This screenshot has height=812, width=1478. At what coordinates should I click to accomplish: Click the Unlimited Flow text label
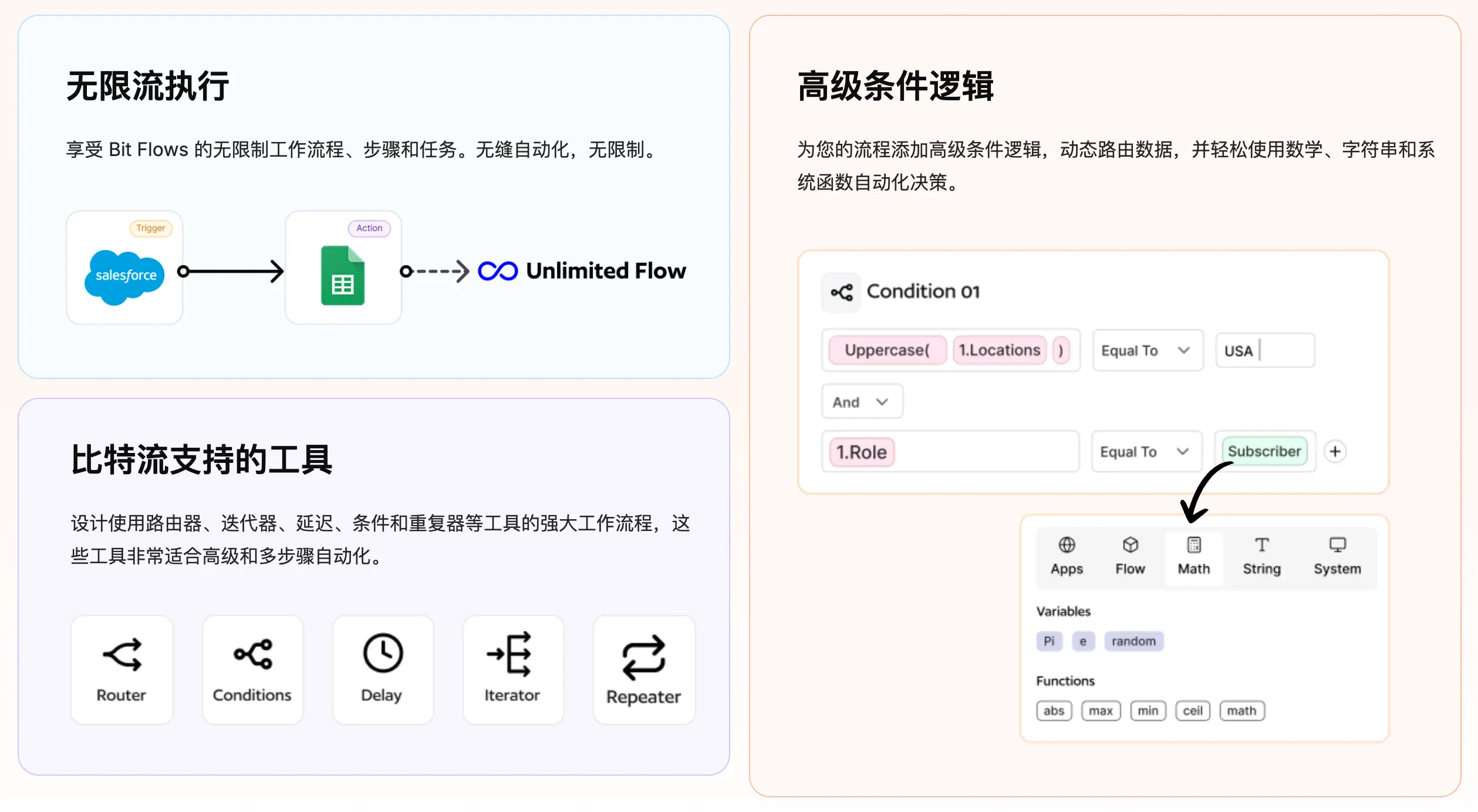pyautogui.click(x=606, y=271)
